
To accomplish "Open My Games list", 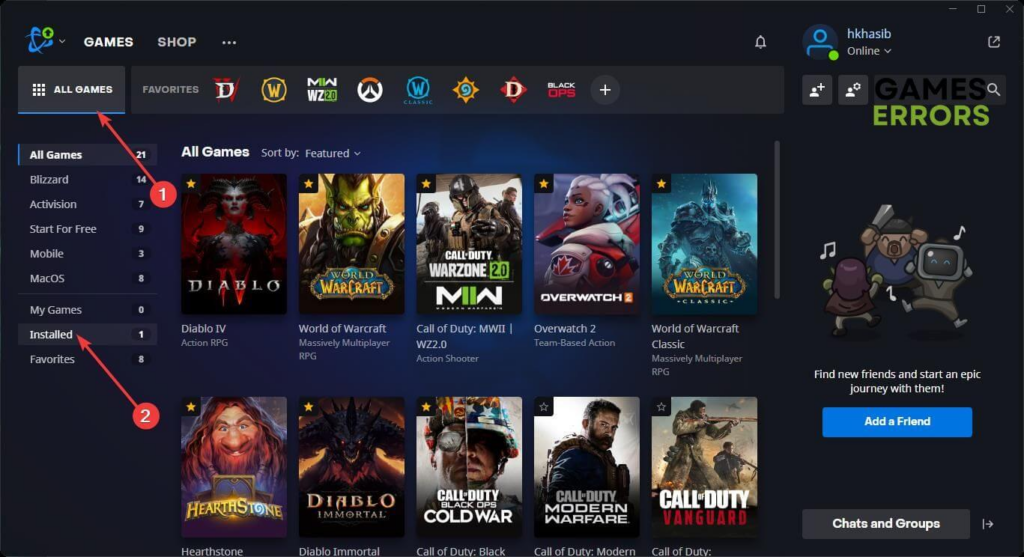I will 88,310.
